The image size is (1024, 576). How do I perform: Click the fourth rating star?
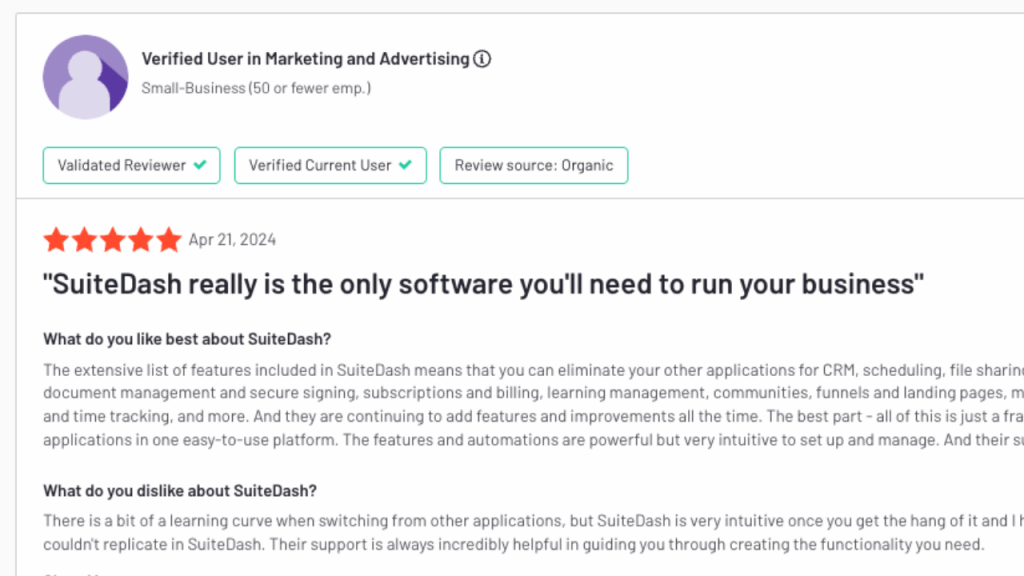[140, 240]
